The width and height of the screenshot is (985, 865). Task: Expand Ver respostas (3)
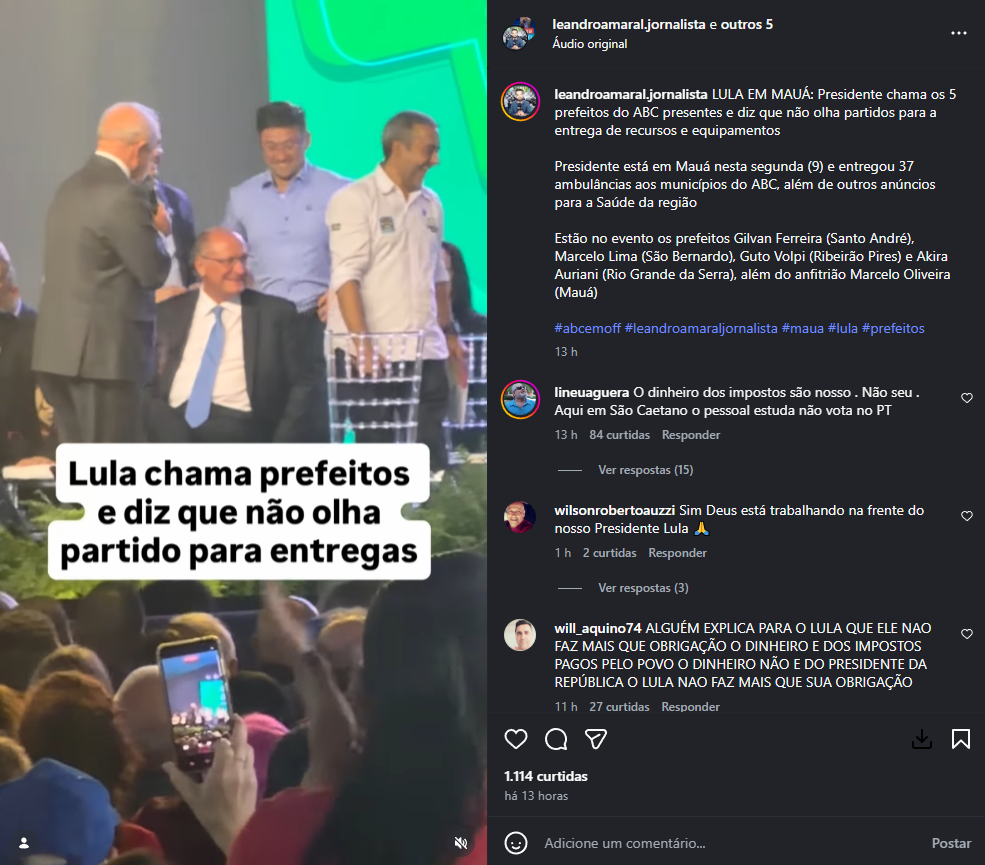(643, 588)
